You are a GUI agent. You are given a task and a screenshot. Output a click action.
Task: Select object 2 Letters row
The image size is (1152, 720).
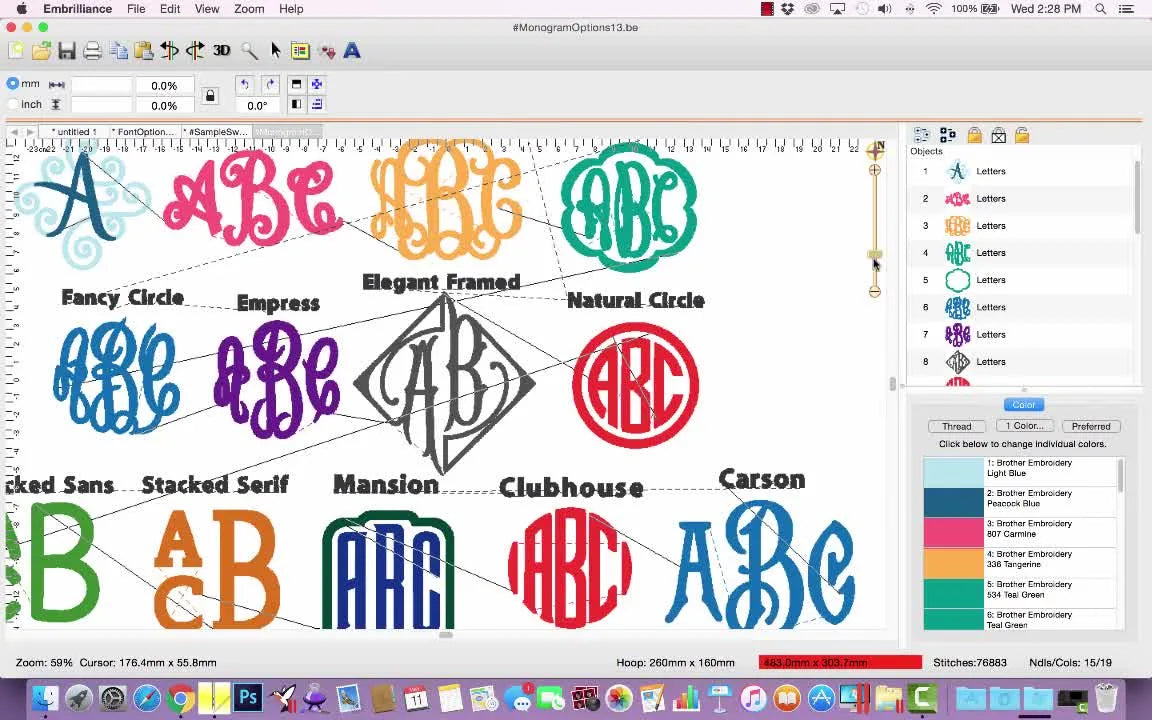(1021, 198)
